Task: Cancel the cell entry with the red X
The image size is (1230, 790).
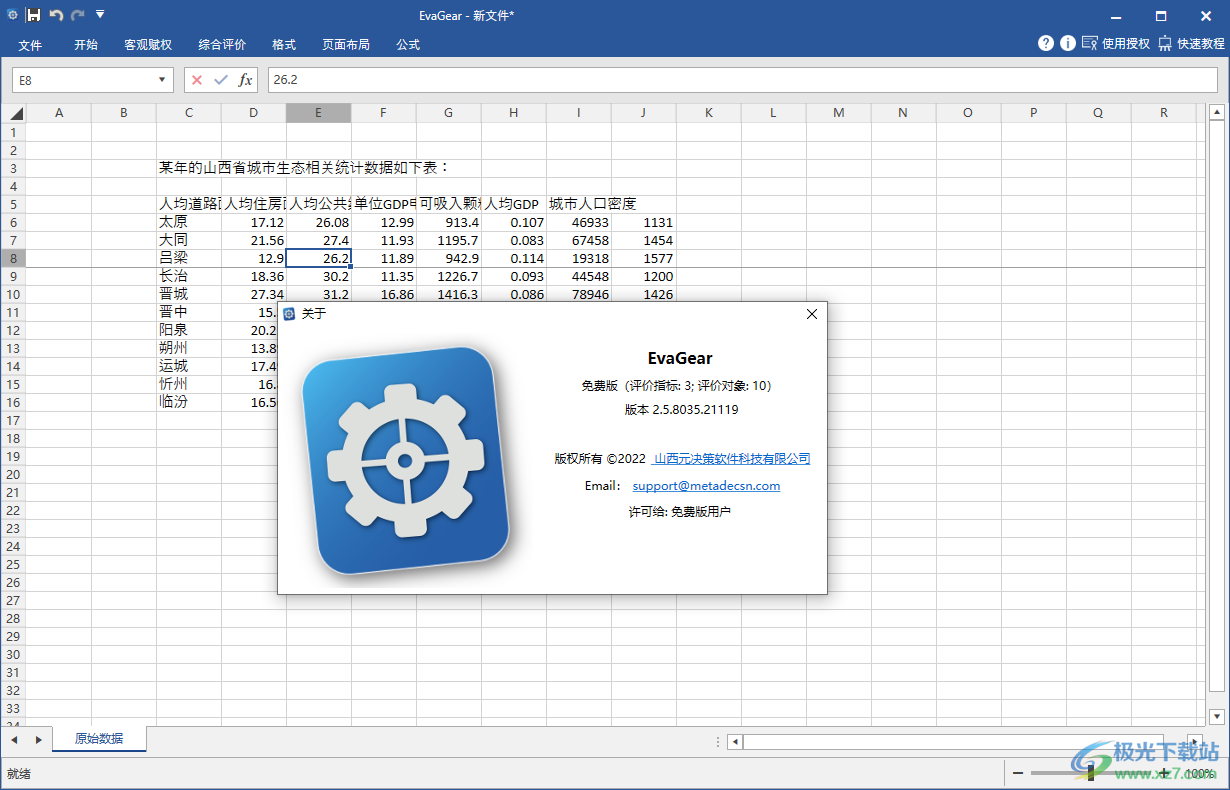Action: pyautogui.click(x=197, y=80)
